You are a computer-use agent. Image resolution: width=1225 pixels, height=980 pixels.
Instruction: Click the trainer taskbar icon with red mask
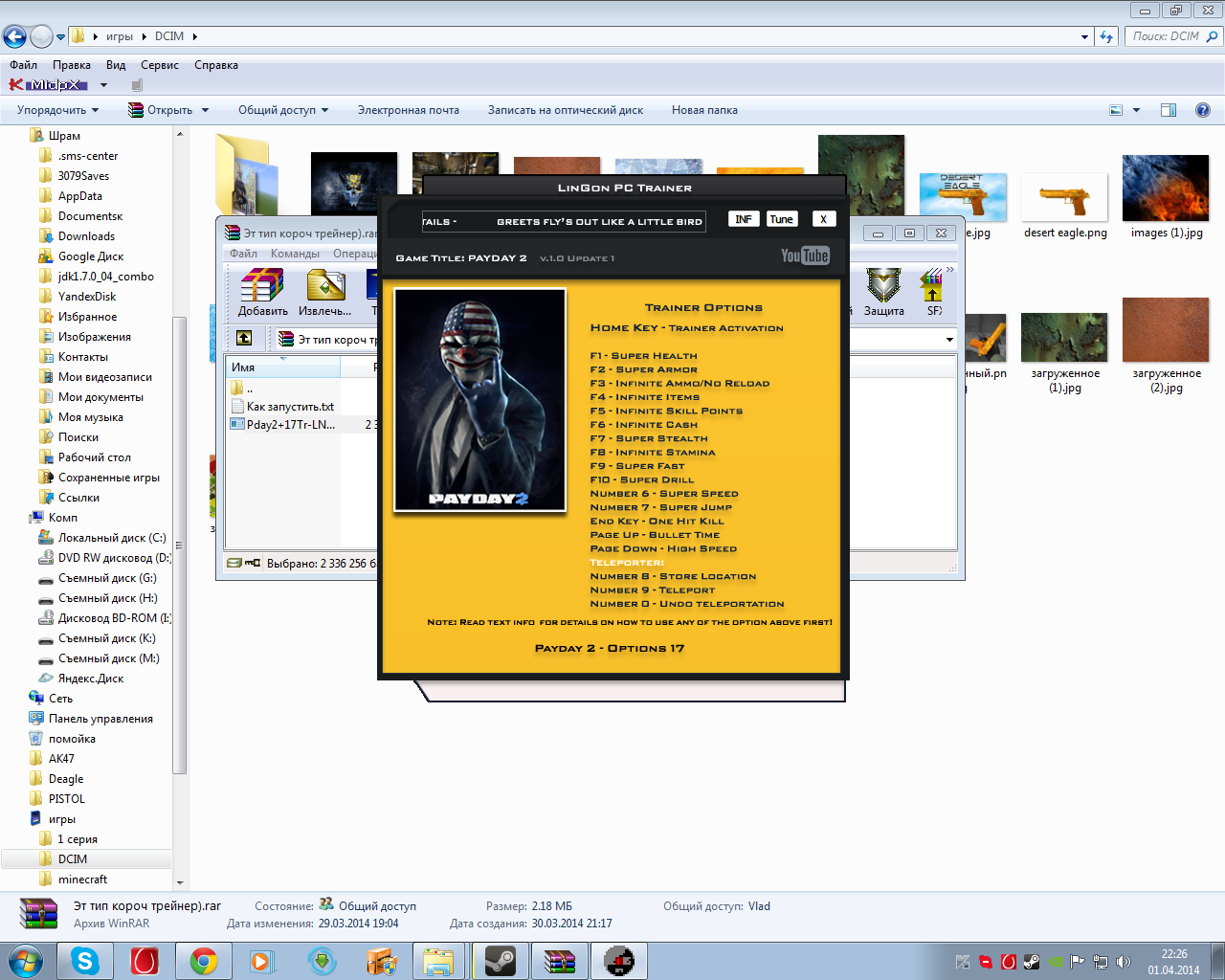click(x=618, y=961)
